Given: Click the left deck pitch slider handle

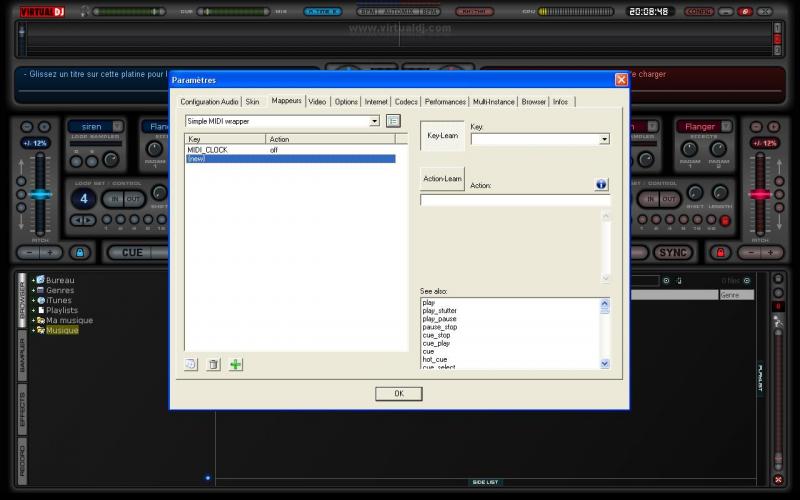Looking at the screenshot, I should pyautogui.click(x=40, y=194).
